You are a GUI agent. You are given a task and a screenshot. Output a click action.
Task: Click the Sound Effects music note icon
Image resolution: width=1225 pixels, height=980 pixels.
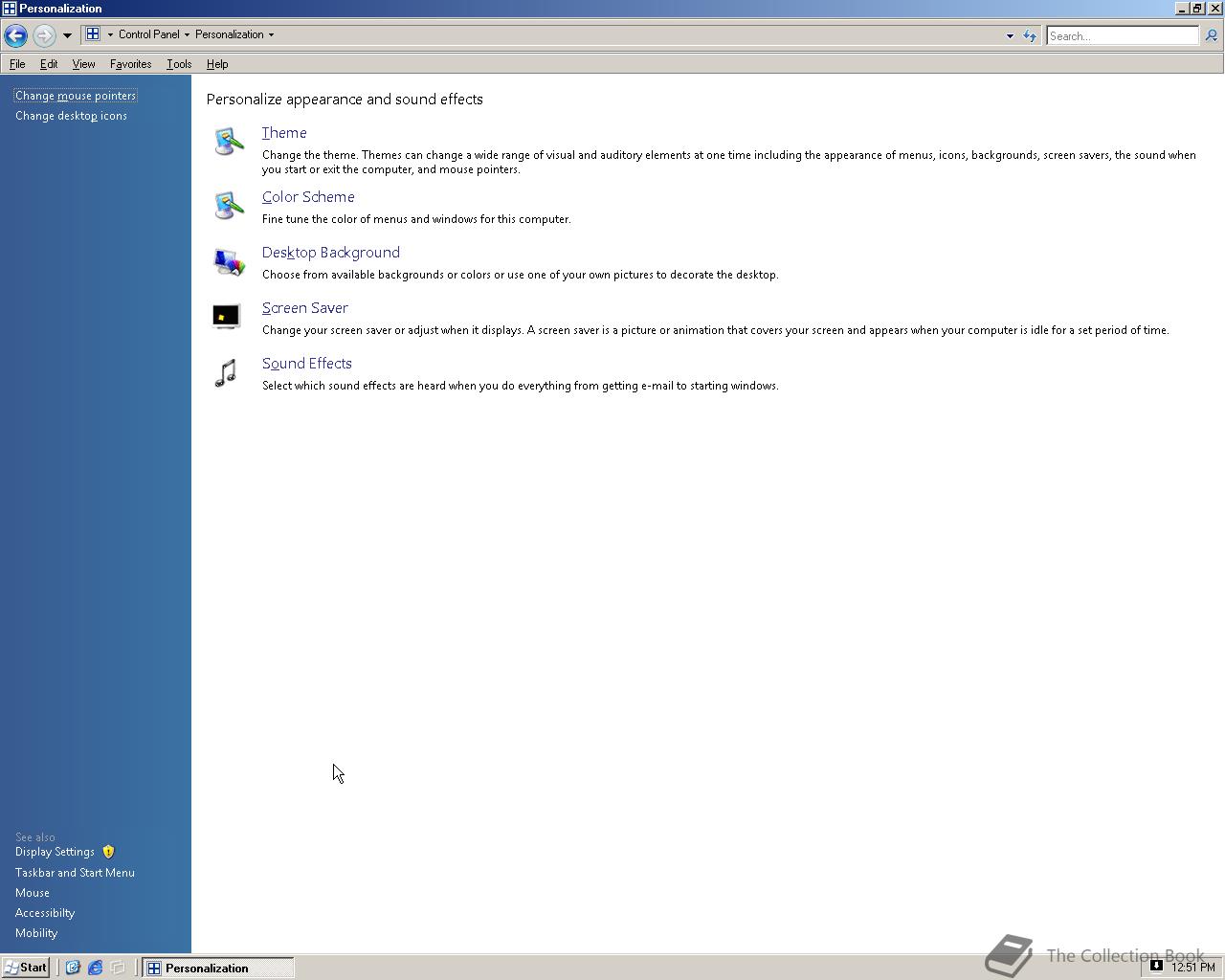click(226, 372)
